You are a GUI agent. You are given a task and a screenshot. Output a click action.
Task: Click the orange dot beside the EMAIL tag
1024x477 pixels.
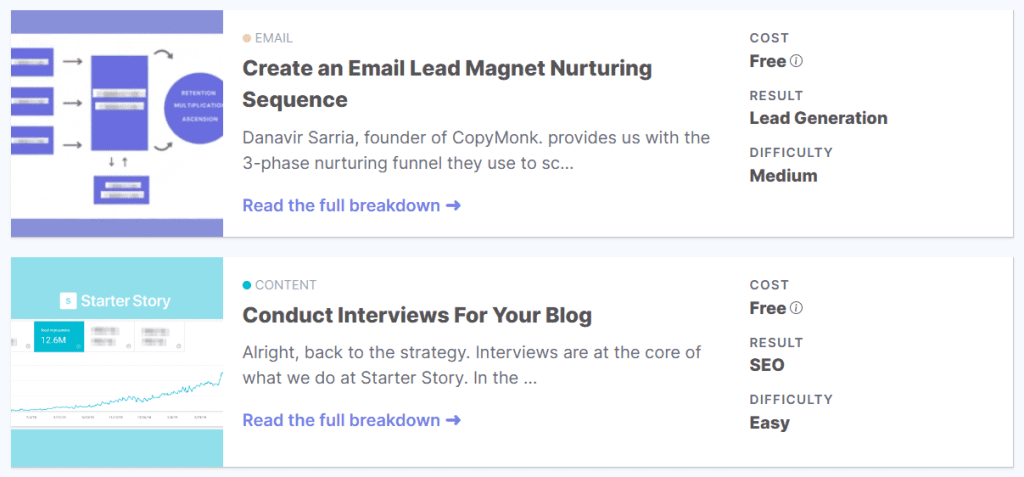(x=246, y=38)
